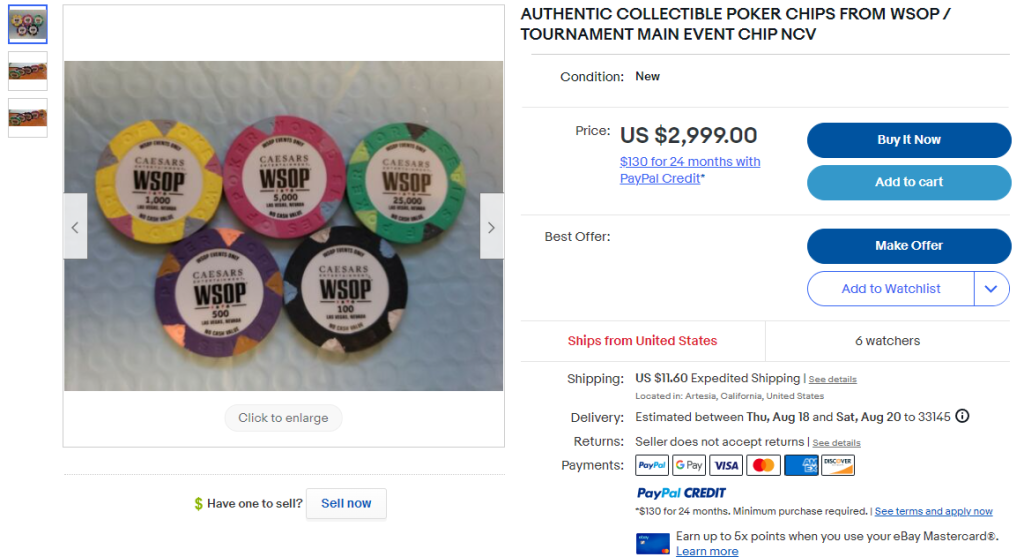Add the poker chips to cart

point(908,182)
